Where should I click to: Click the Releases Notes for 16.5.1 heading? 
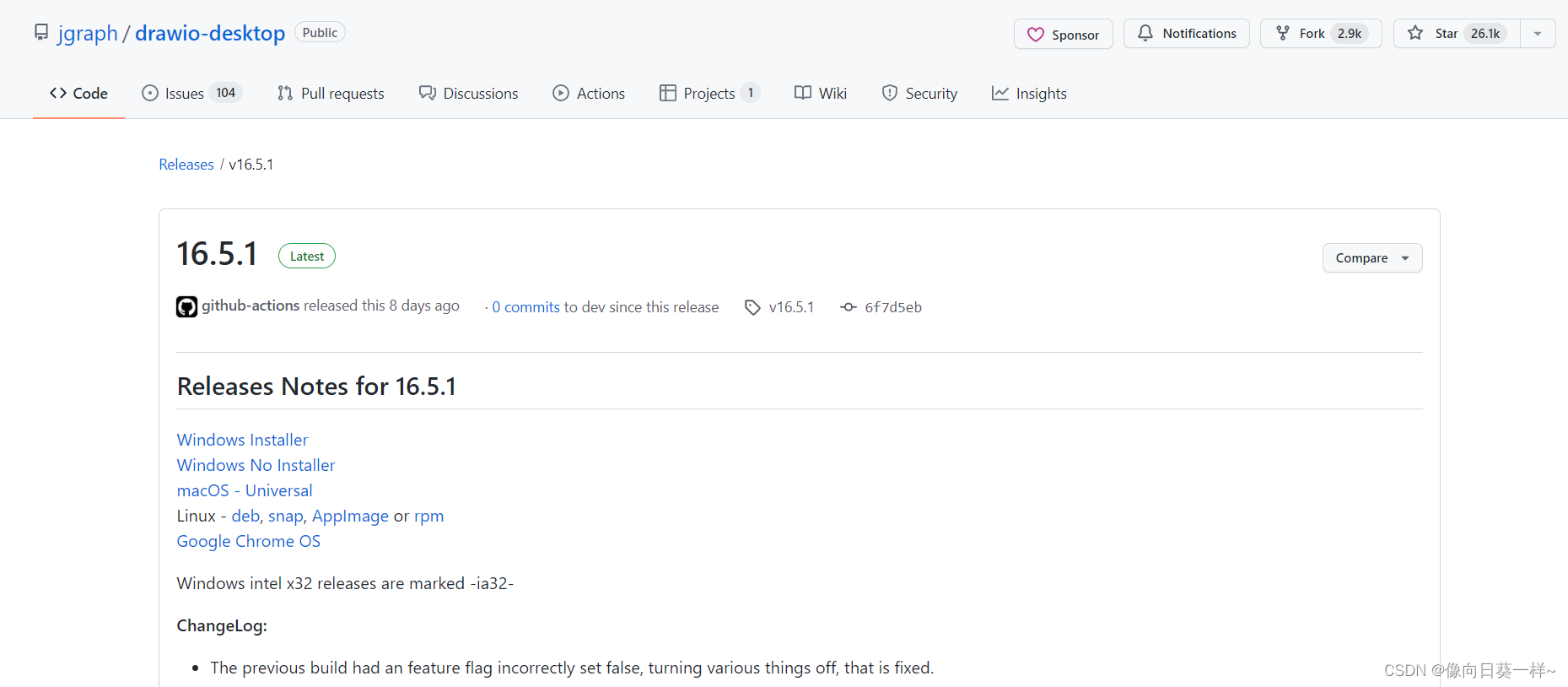316,386
